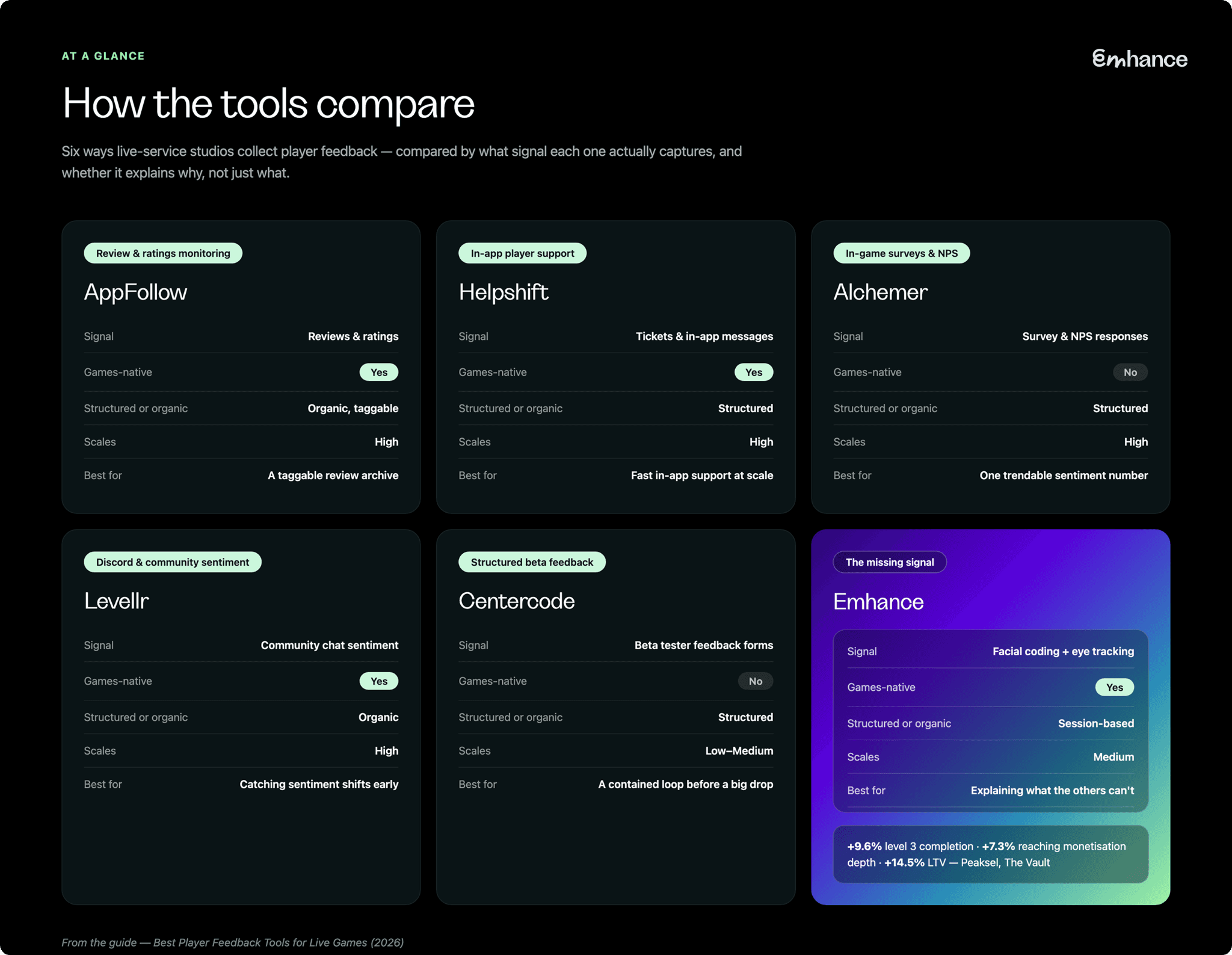Click the Alchemer card title
This screenshot has width=1232, height=955.
(880, 292)
